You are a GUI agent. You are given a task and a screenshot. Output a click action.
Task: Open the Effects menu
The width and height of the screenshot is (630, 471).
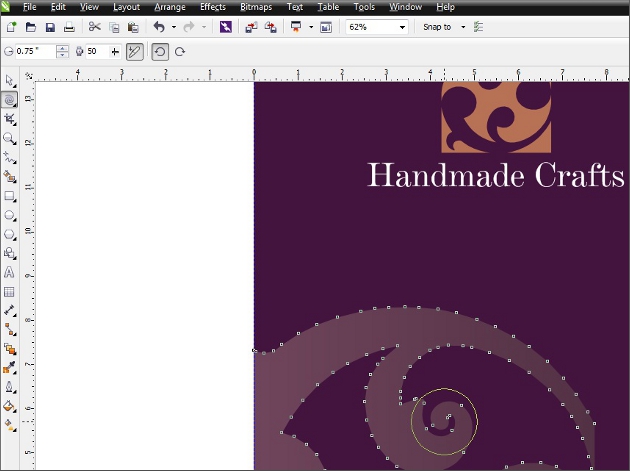[213, 7]
